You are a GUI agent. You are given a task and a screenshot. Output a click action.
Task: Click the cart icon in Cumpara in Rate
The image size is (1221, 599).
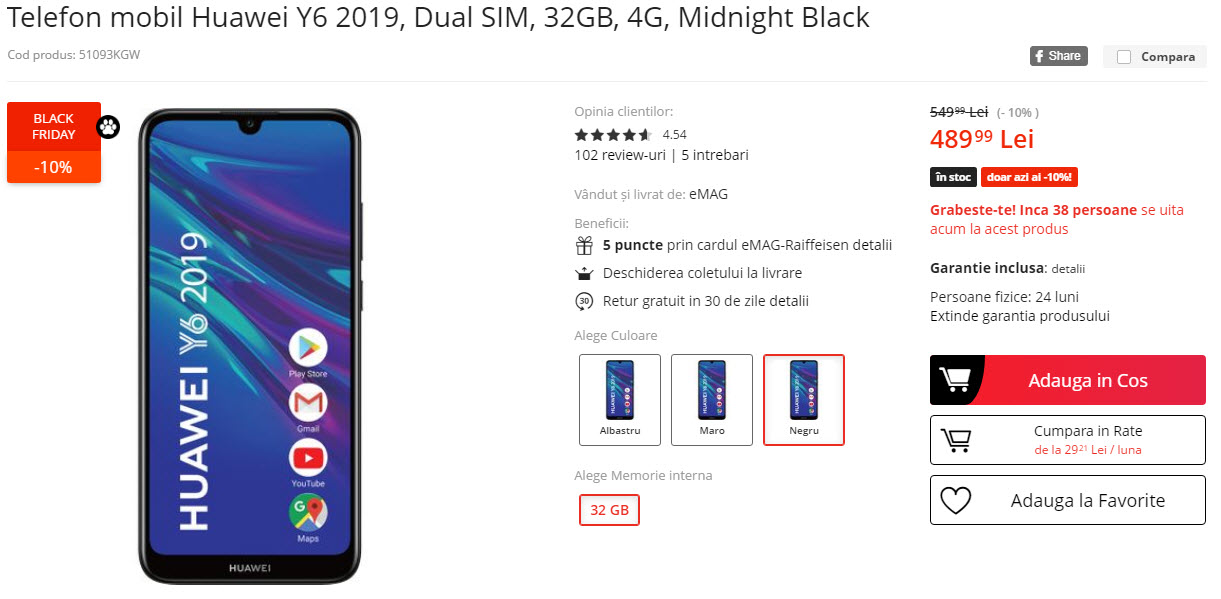click(x=957, y=440)
